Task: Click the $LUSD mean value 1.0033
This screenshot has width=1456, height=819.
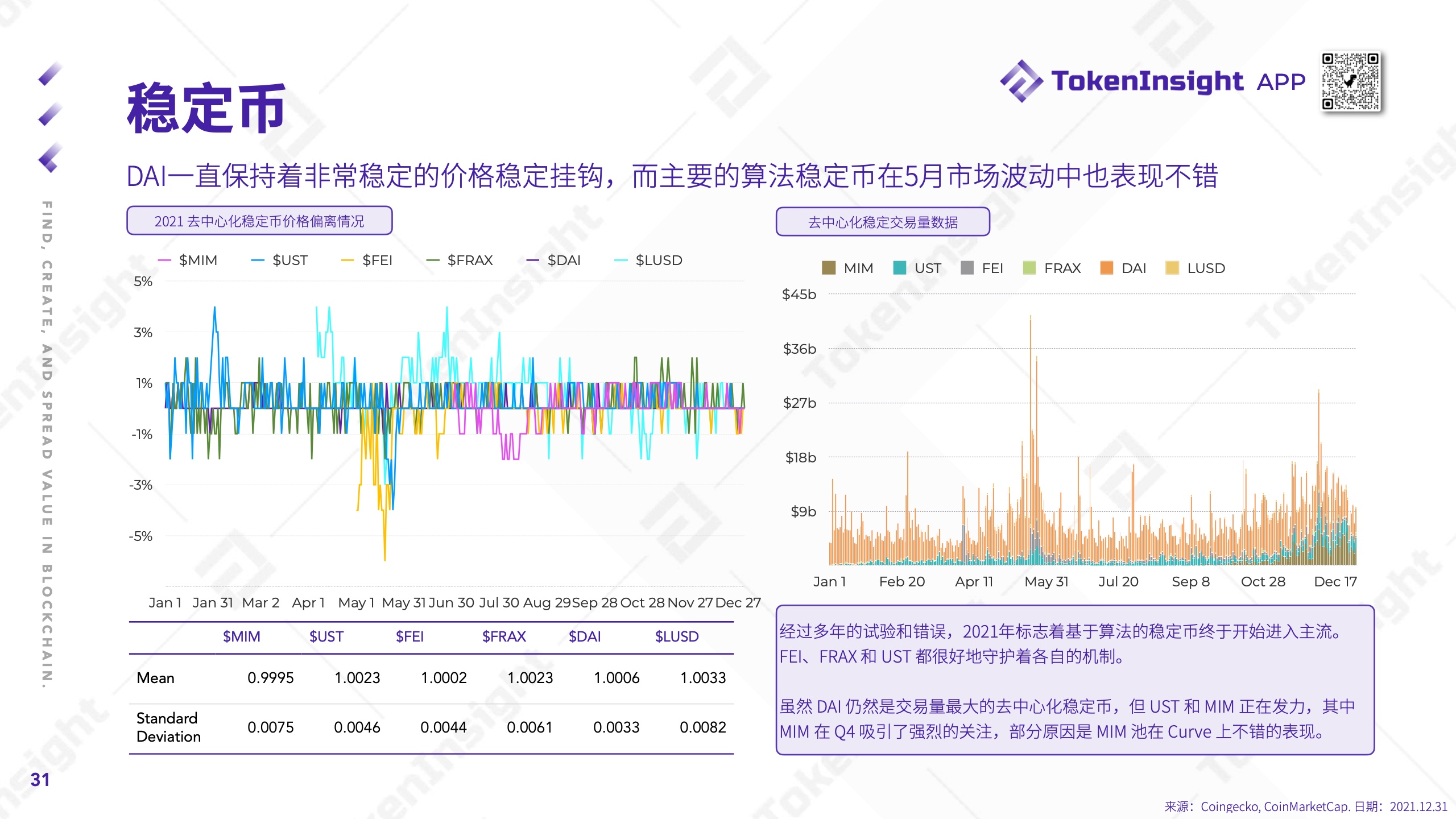Action: pyautogui.click(x=703, y=678)
